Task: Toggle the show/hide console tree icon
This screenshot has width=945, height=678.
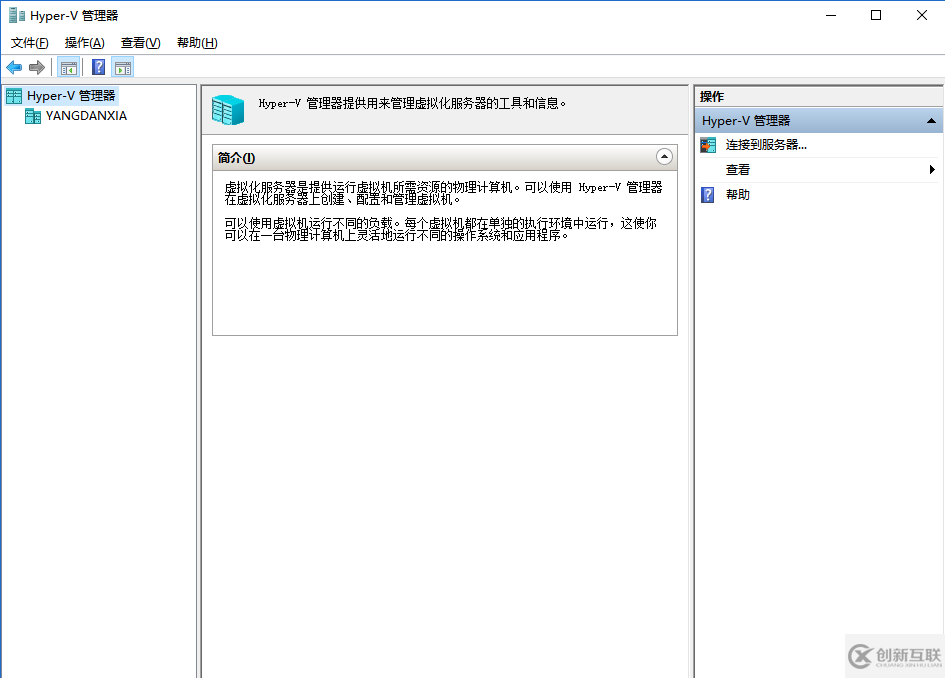Action: [69, 67]
